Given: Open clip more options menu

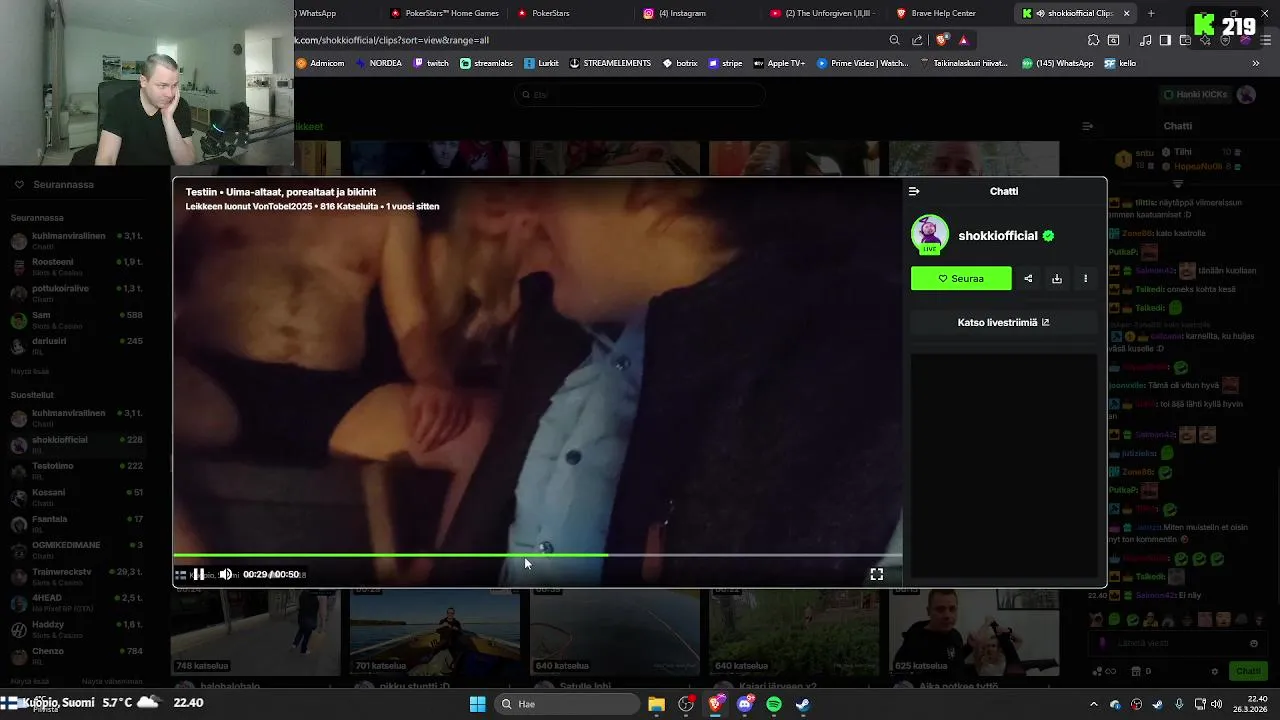Looking at the screenshot, I should (1085, 279).
